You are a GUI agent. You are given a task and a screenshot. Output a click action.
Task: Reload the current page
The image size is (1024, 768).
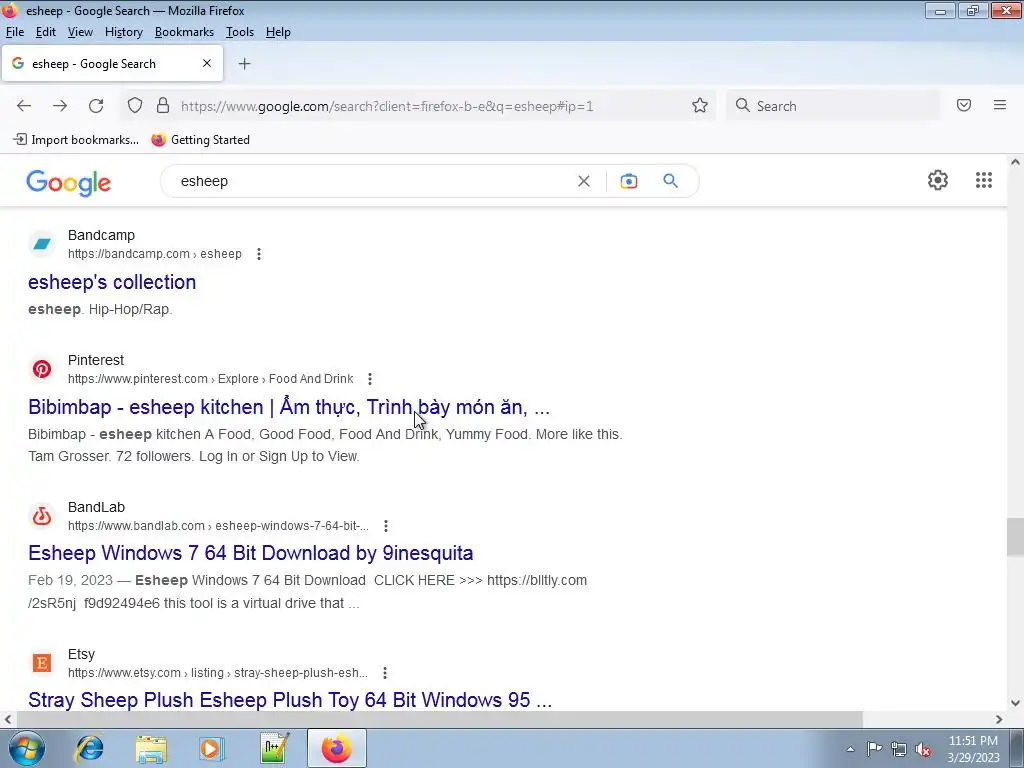pyautogui.click(x=96, y=106)
